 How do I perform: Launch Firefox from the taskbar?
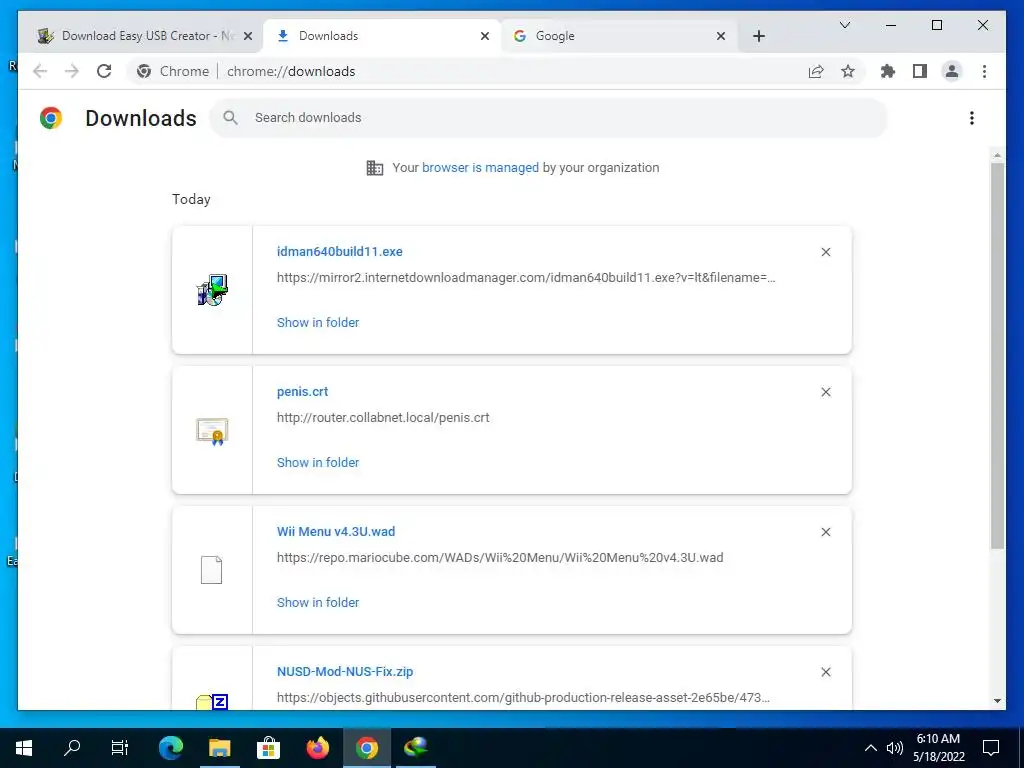[x=317, y=748]
